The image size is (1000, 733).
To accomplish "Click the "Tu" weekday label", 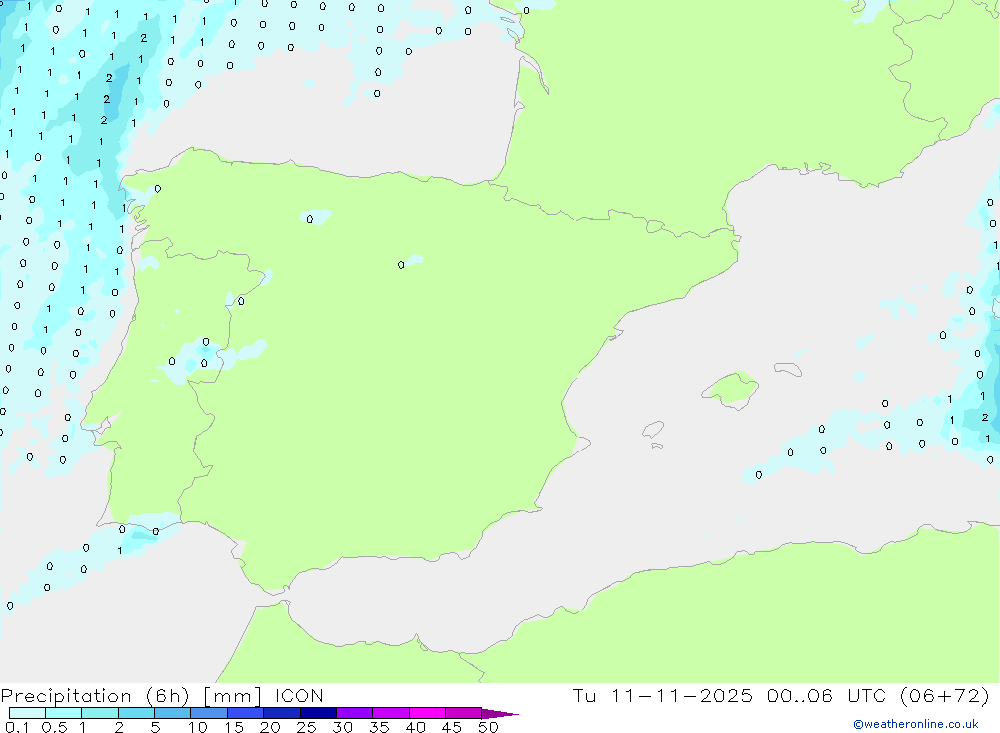I will coord(584,695).
